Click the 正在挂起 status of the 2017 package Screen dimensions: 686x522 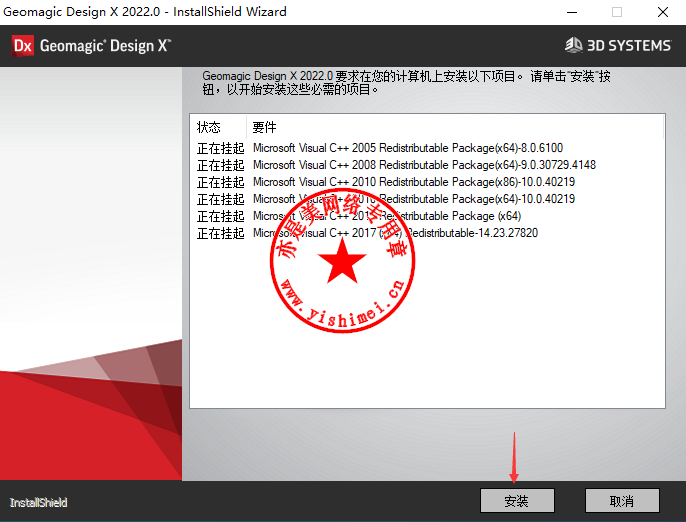point(220,234)
